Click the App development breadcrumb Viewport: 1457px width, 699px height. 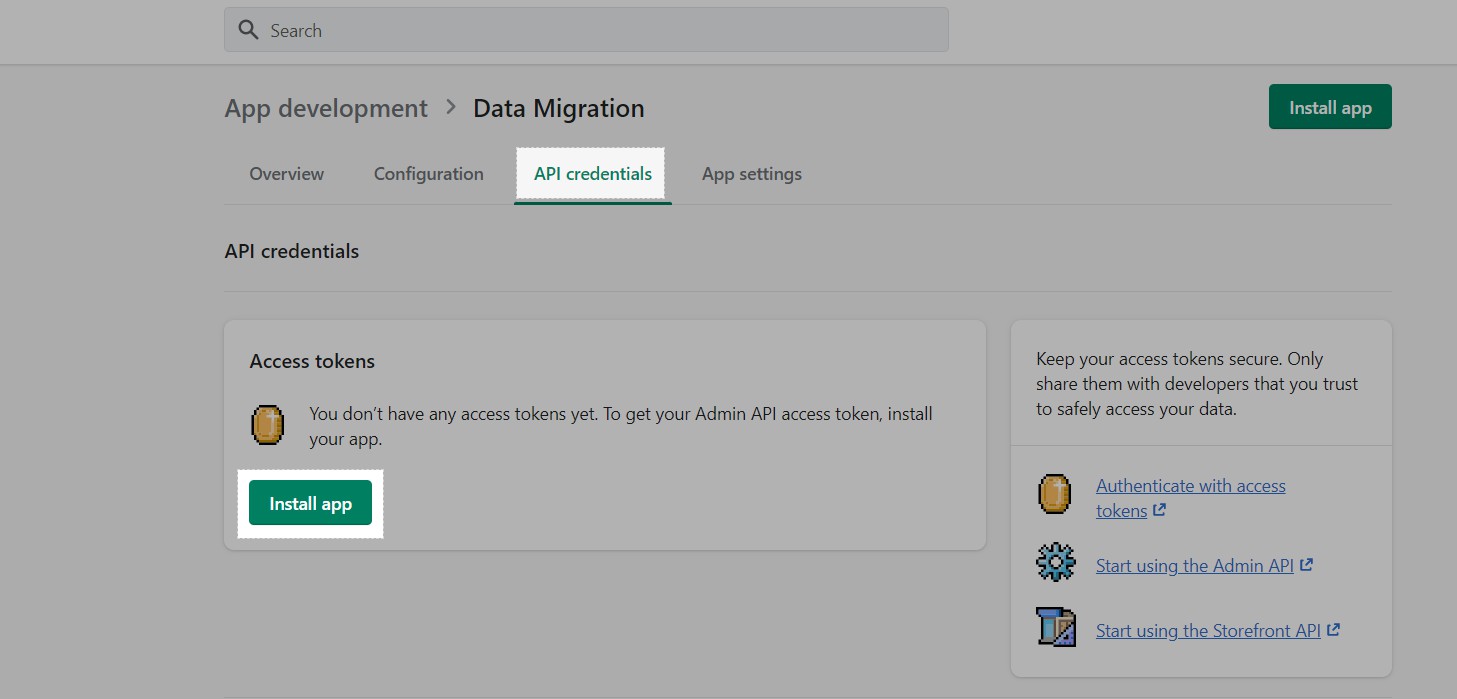326,108
